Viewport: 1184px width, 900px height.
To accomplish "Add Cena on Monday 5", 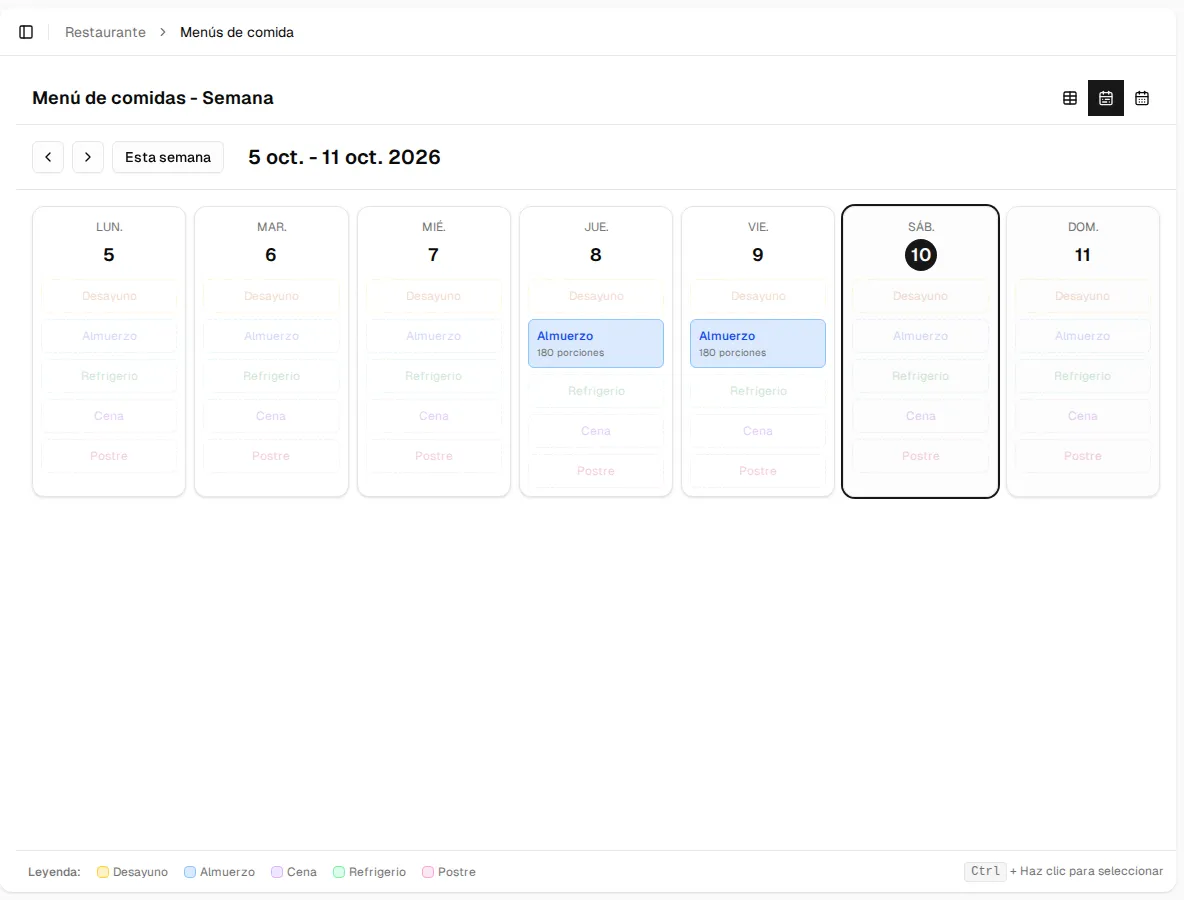I will pyautogui.click(x=109, y=416).
